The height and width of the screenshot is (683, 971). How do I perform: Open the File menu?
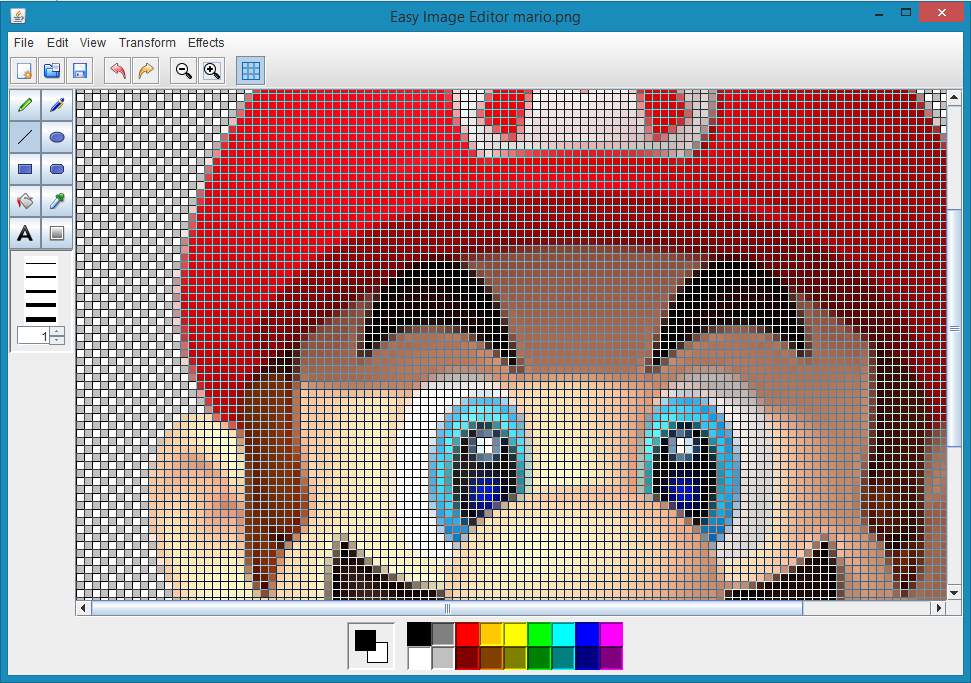[x=24, y=43]
